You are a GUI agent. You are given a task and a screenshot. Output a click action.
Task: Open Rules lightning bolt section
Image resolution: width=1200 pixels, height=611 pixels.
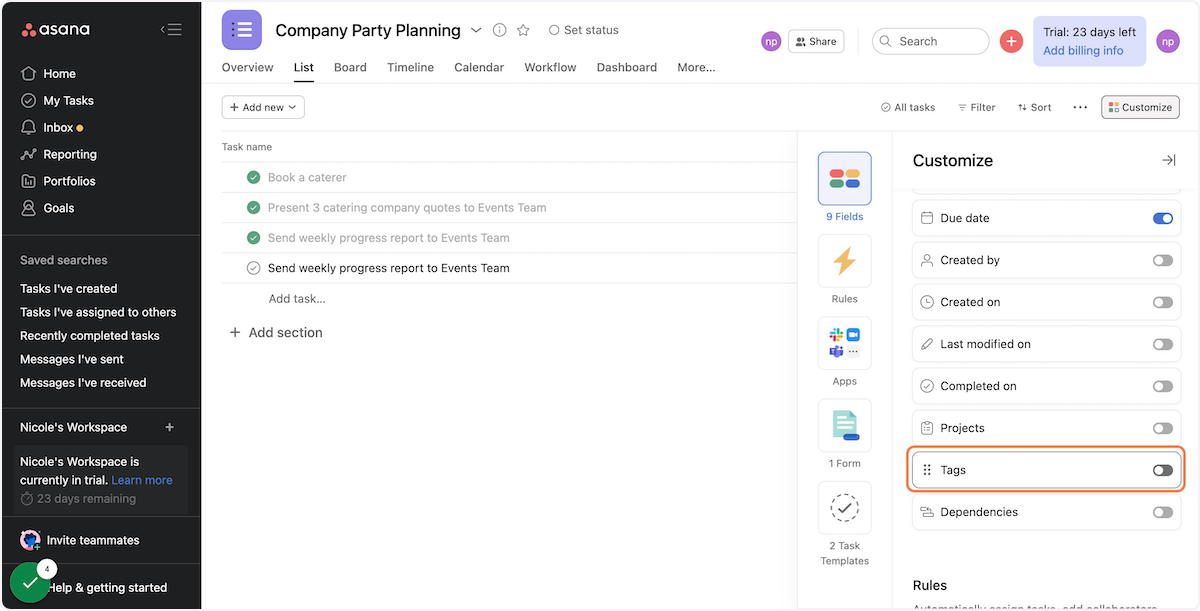(x=844, y=270)
